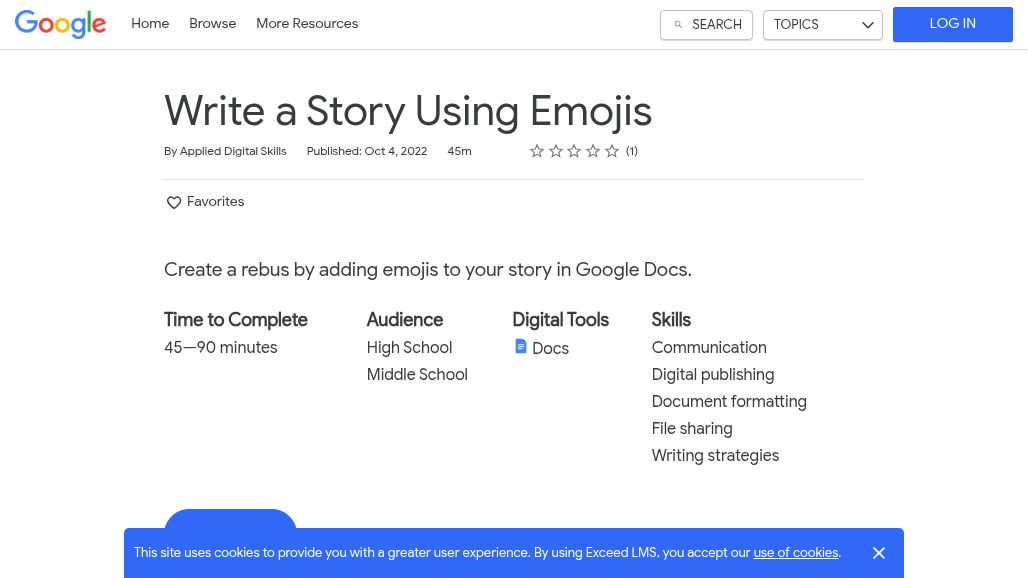This screenshot has height=578, width=1028.
Task: Click By Applied Digital Skills author text
Action: coord(225,151)
